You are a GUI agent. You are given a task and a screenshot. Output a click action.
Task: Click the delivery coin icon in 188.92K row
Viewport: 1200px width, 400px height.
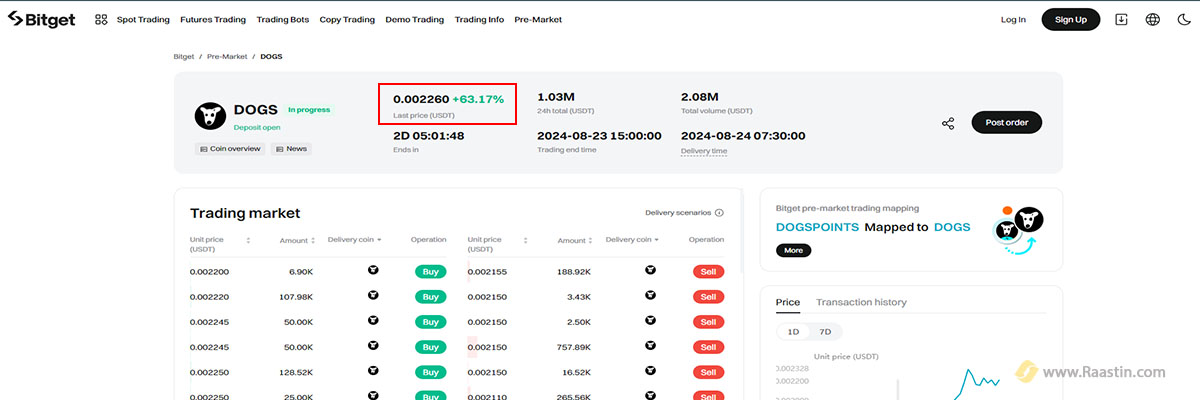click(x=650, y=271)
